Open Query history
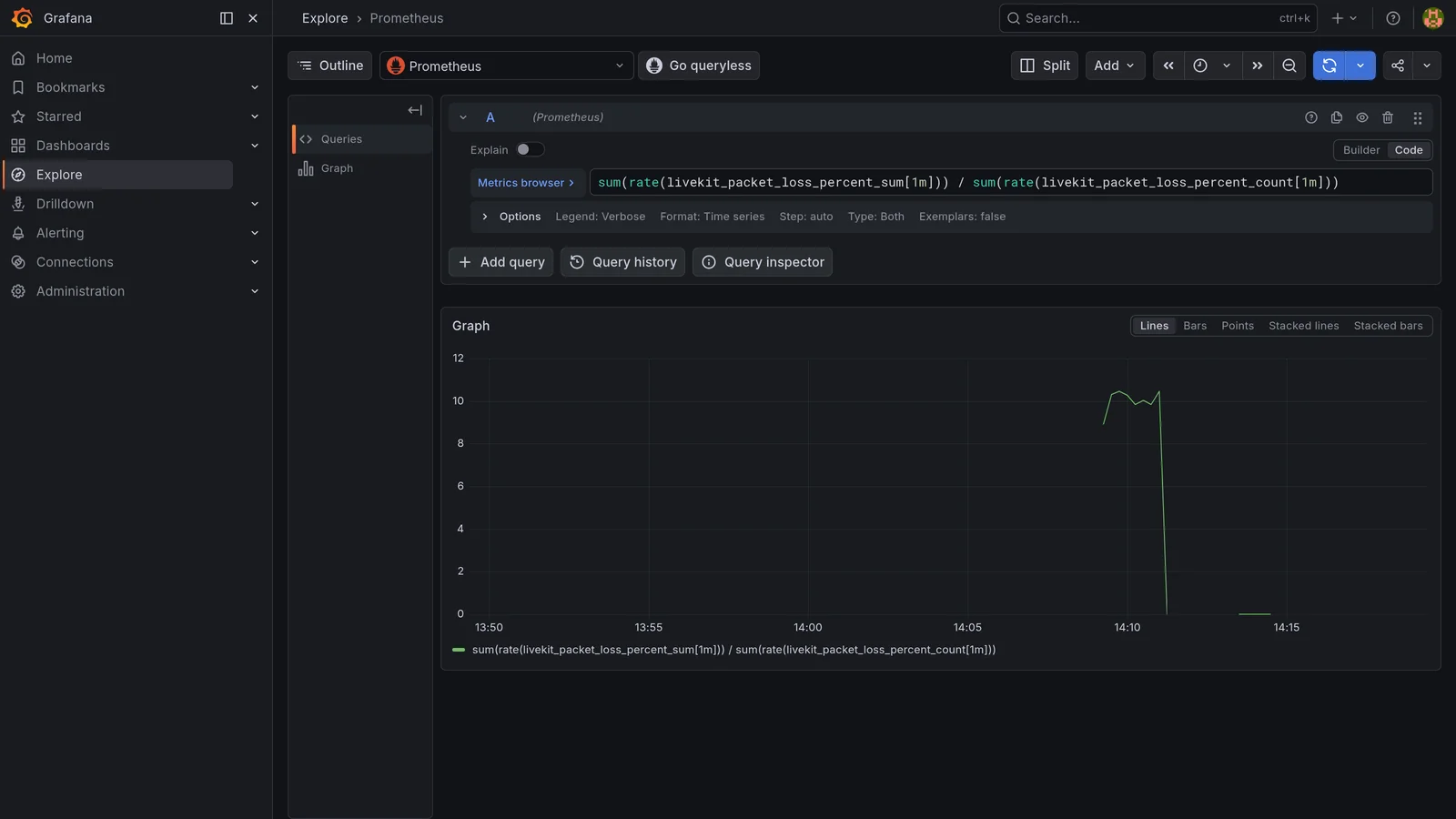The image size is (1456, 819). click(x=622, y=262)
